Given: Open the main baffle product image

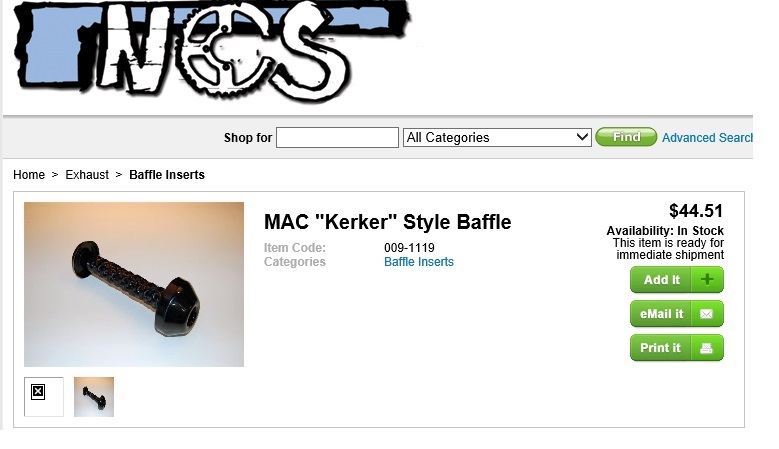Looking at the screenshot, I should [134, 284].
